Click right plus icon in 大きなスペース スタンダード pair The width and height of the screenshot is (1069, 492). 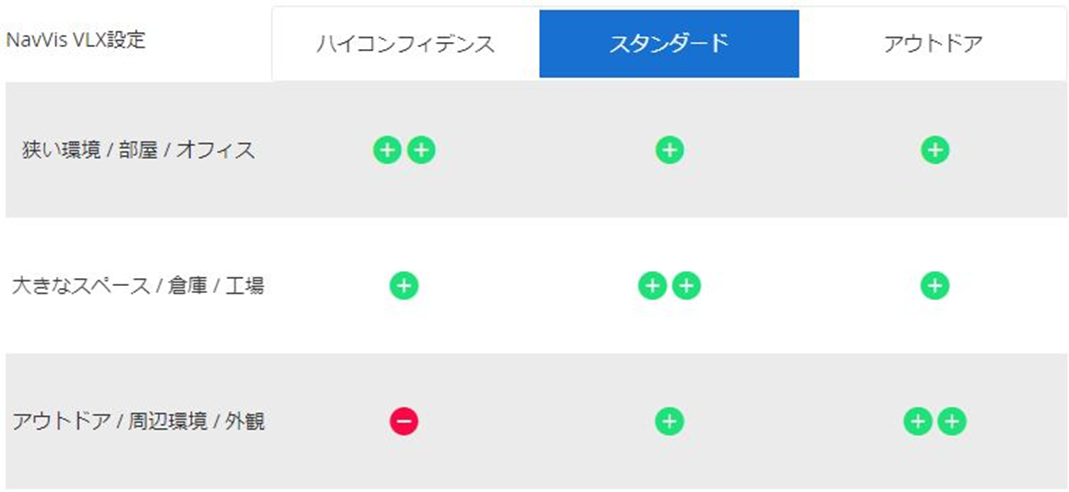pos(687,286)
